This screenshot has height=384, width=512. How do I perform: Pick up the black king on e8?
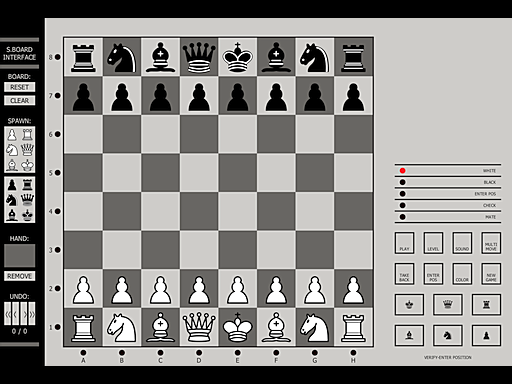[238, 57]
